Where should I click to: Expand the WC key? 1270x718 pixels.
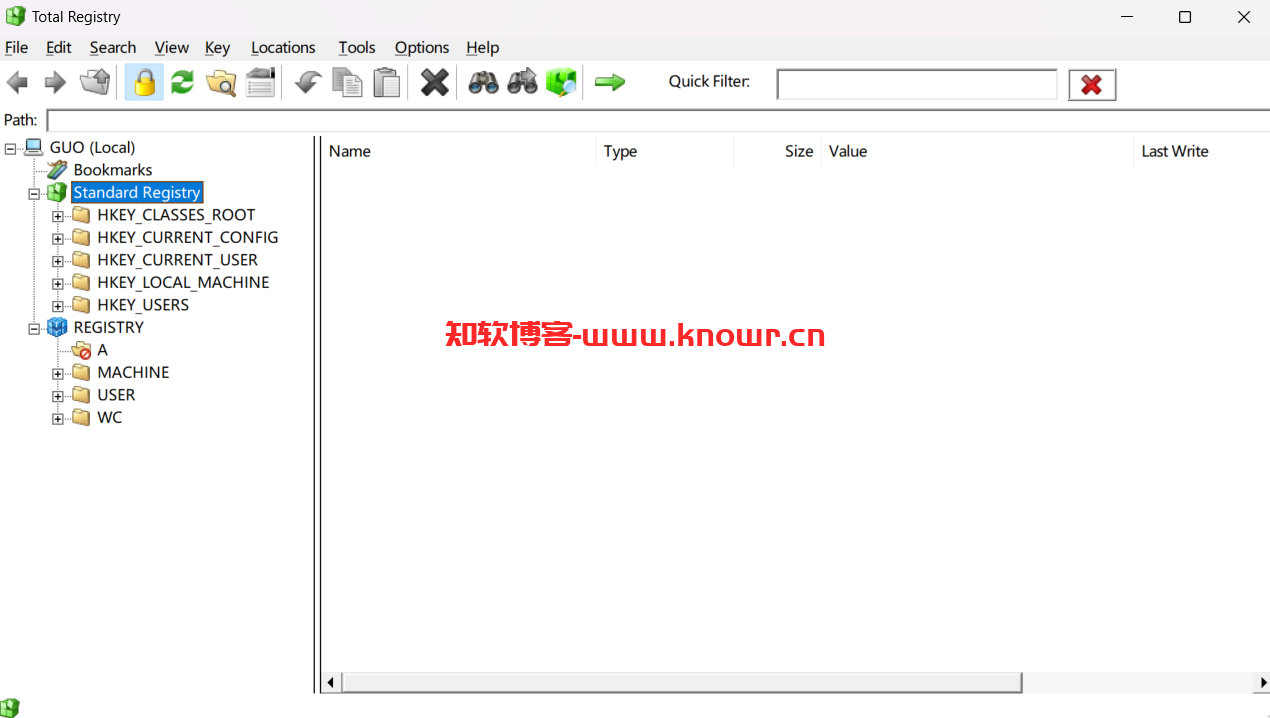click(x=58, y=418)
